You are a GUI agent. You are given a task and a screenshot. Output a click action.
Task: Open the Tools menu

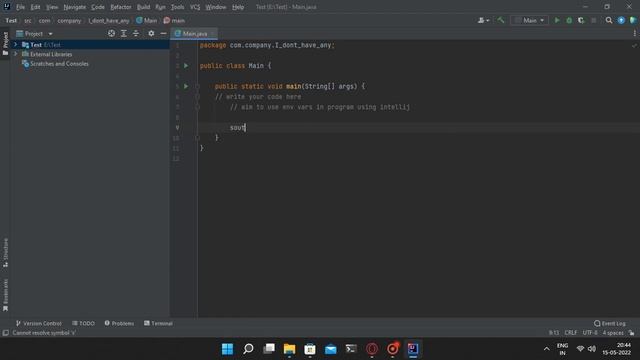(178, 7)
